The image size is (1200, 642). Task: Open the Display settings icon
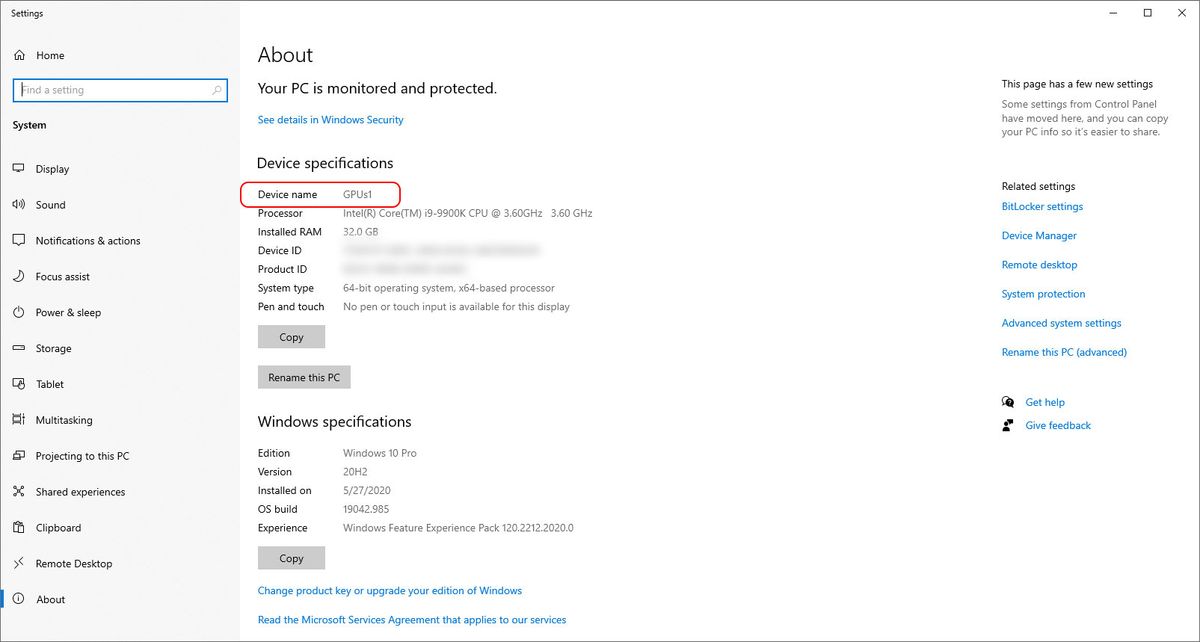[18, 169]
